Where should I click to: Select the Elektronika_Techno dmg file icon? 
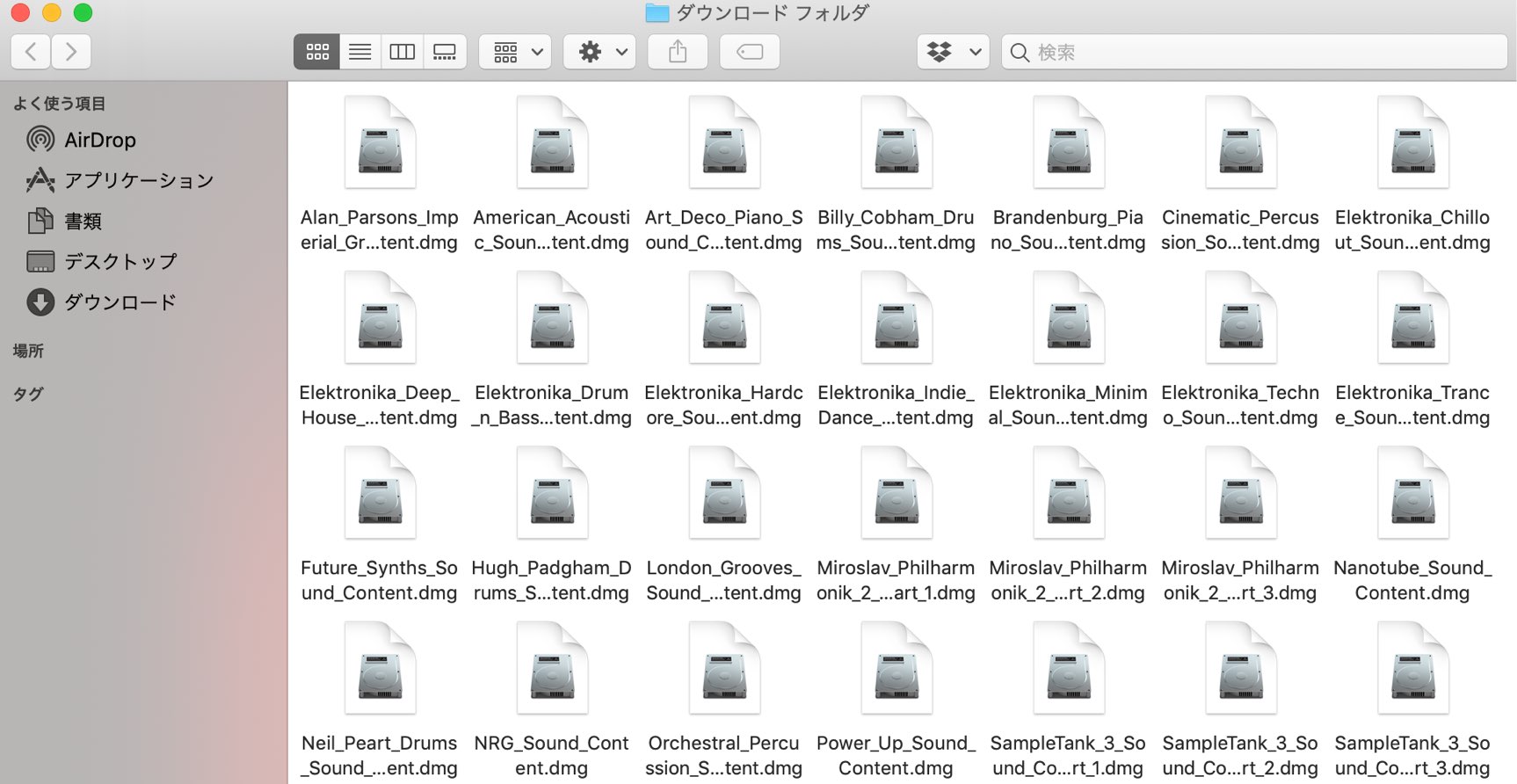(x=1241, y=317)
